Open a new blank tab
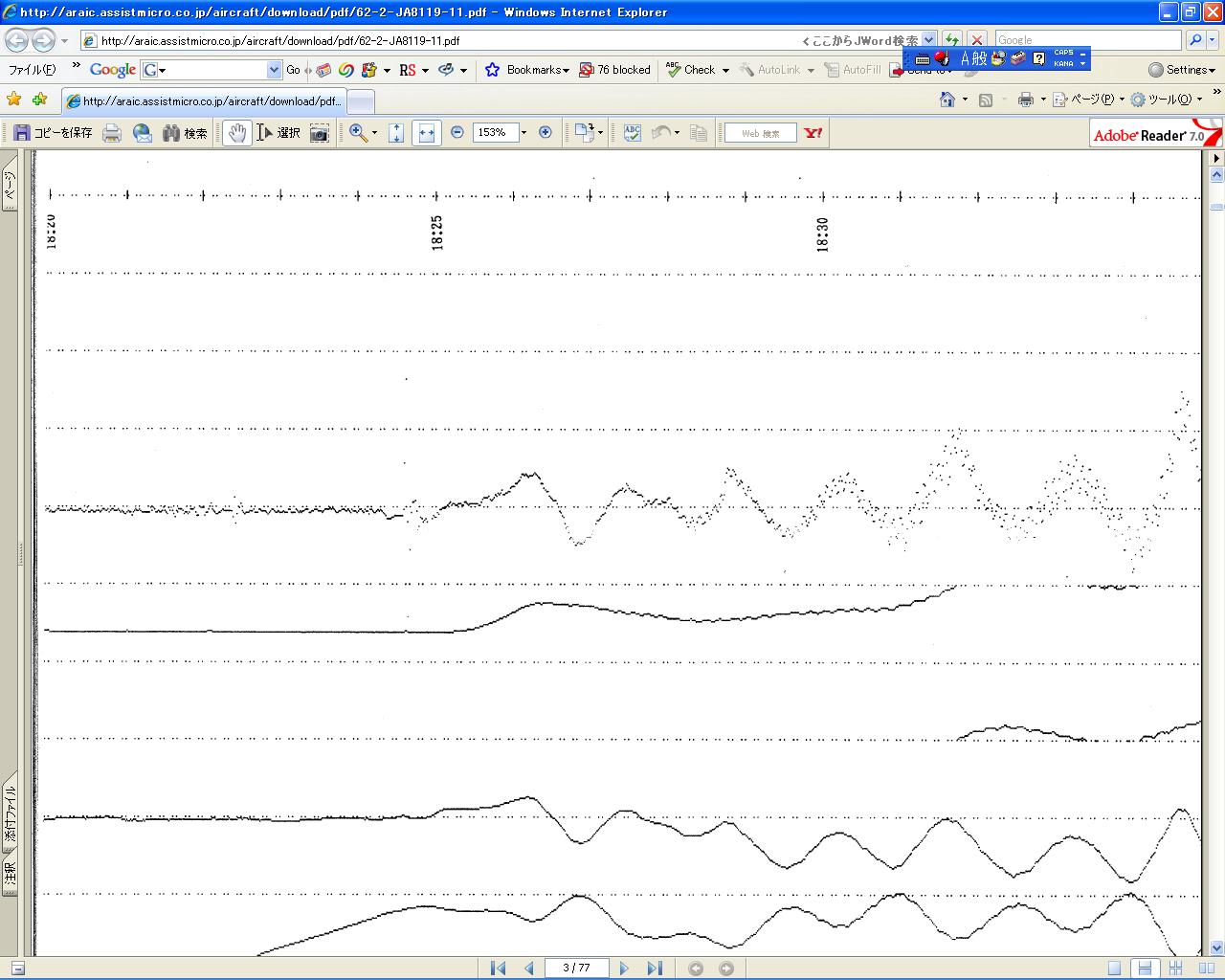Image resolution: width=1225 pixels, height=980 pixels. click(x=360, y=101)
